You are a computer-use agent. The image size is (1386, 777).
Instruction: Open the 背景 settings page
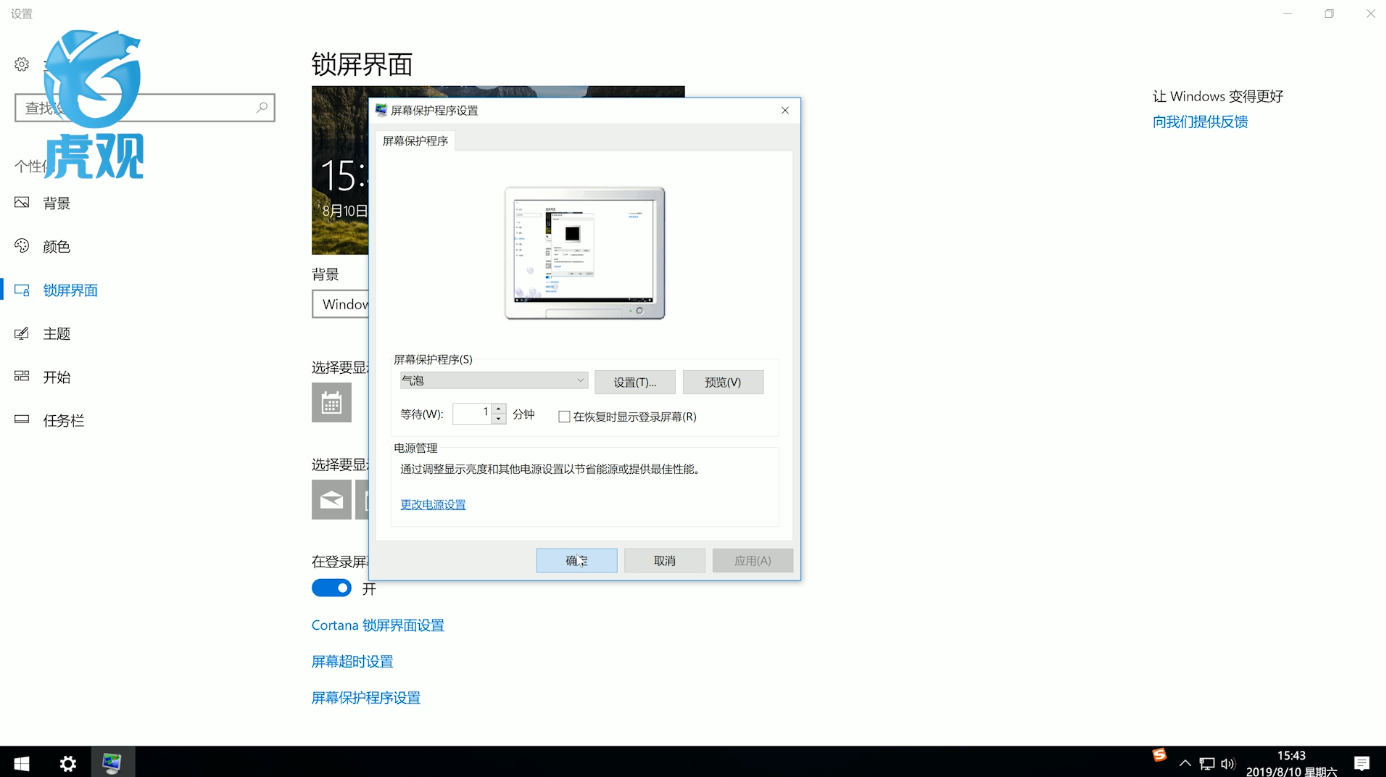click(56, 203)
